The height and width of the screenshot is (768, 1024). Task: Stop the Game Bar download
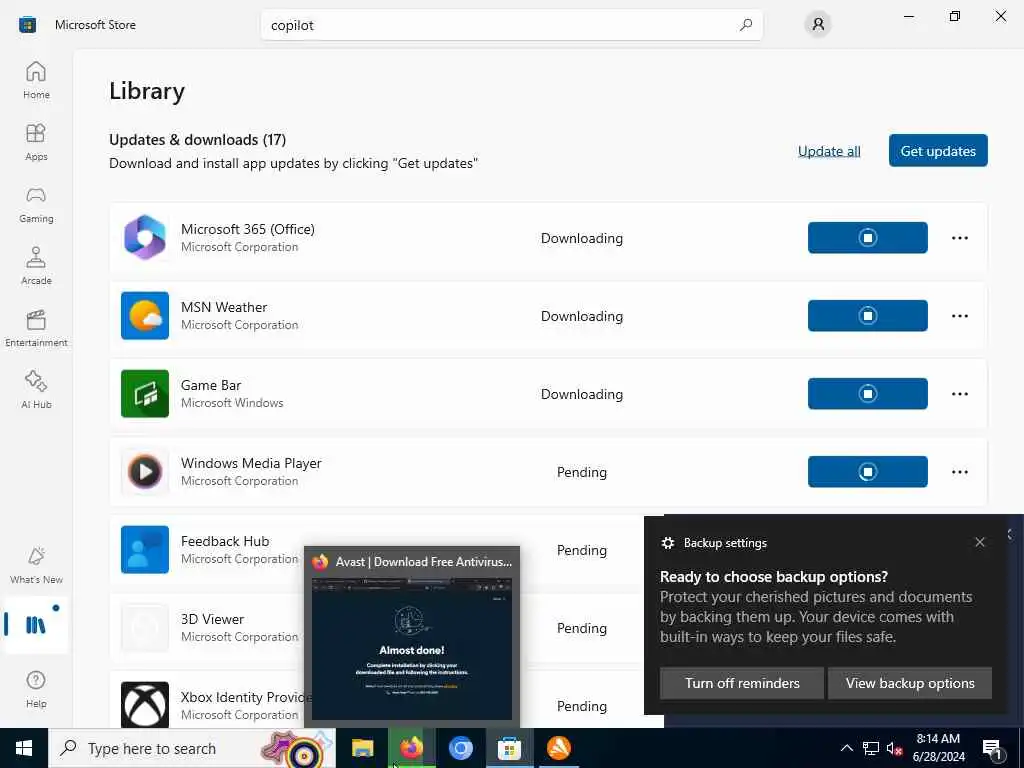point(867,394)
